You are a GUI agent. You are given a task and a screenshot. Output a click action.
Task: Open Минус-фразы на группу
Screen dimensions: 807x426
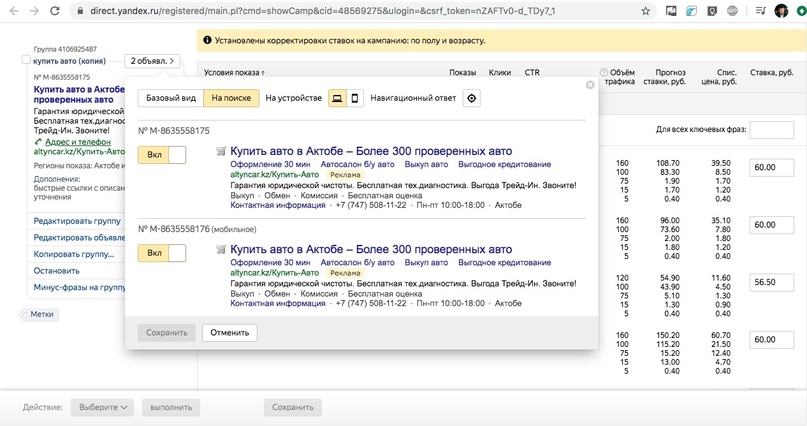click(79, 288)
